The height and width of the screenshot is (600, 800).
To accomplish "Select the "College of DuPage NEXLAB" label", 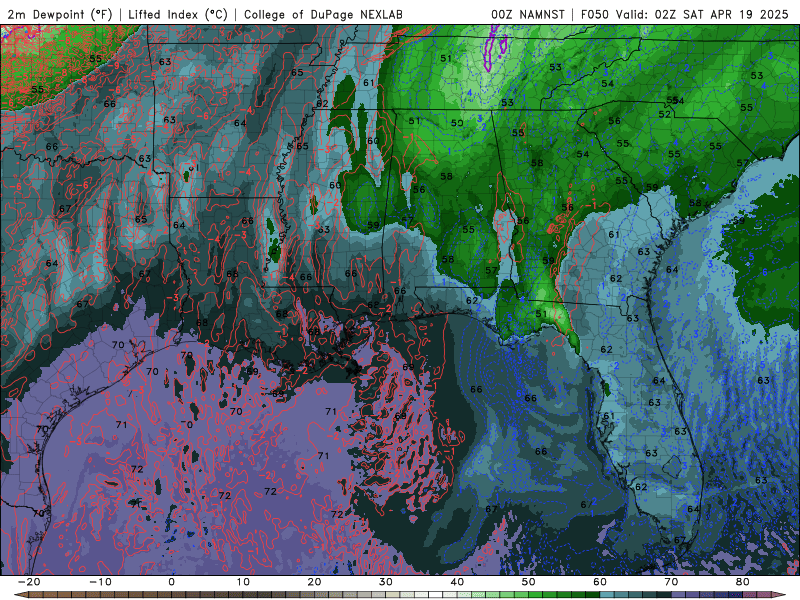I will pos(323,14).
